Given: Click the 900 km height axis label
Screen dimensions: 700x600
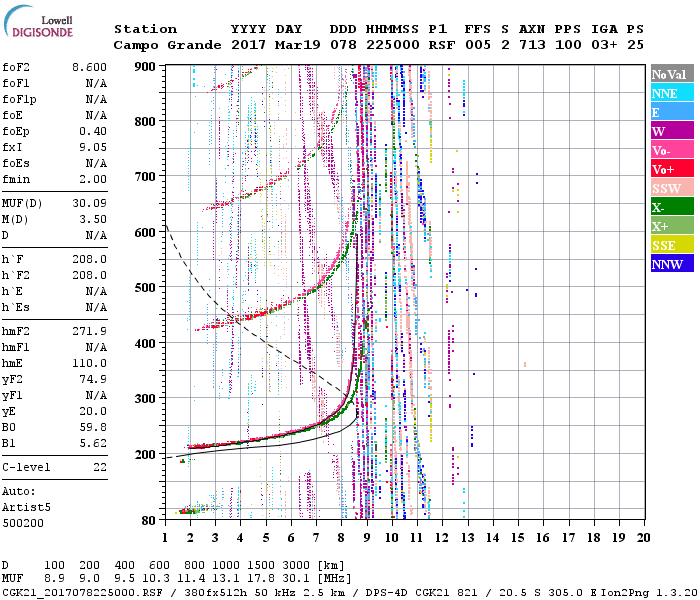Looking at the screenshot, I should tap(145, 67).
